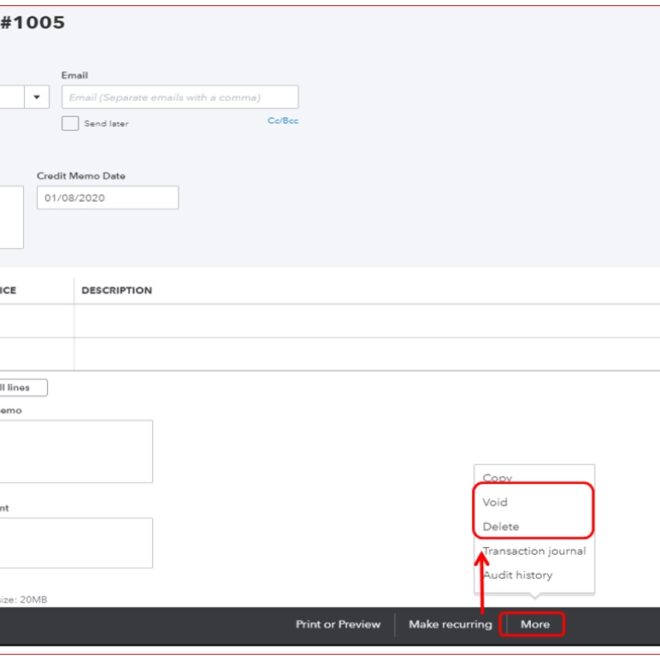Click the Cc/Bcc link
The width and height of the screenshot is (660, 660).
coord(282,121)
